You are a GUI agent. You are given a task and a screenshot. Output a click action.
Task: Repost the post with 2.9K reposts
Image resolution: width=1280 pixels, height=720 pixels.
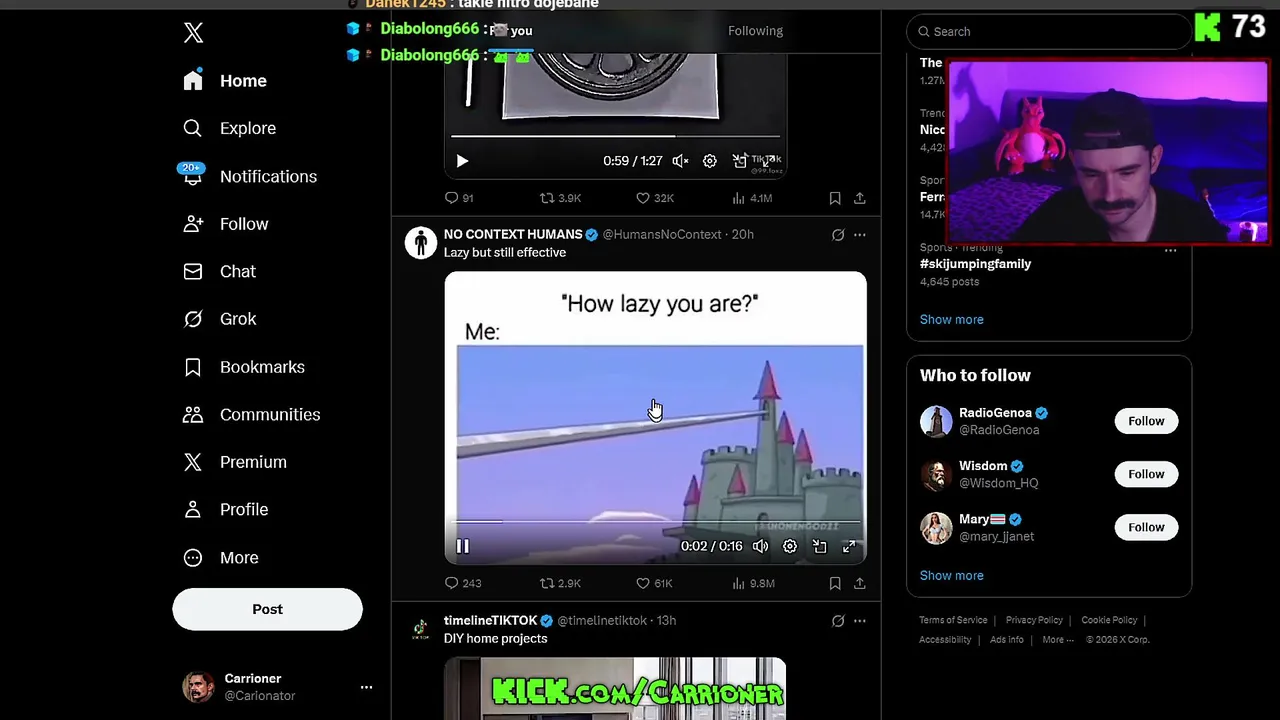pos(560,583)
